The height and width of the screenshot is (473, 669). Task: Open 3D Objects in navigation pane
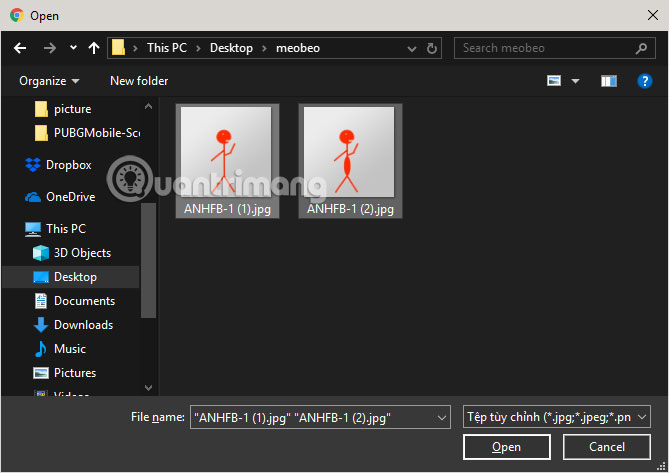(82, 253)
